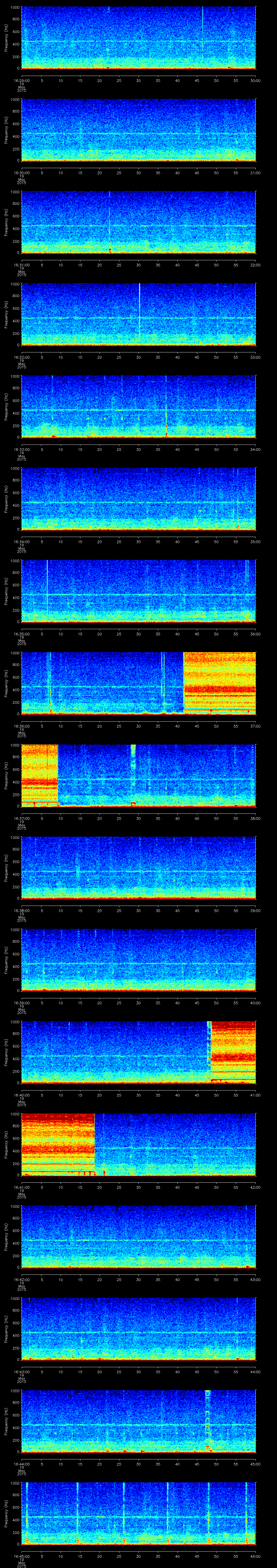Select the spectrogram panel starting at 16:33:00
Image resolution: width=277 pixels, height=1568 pixels.
click(138, 407)
